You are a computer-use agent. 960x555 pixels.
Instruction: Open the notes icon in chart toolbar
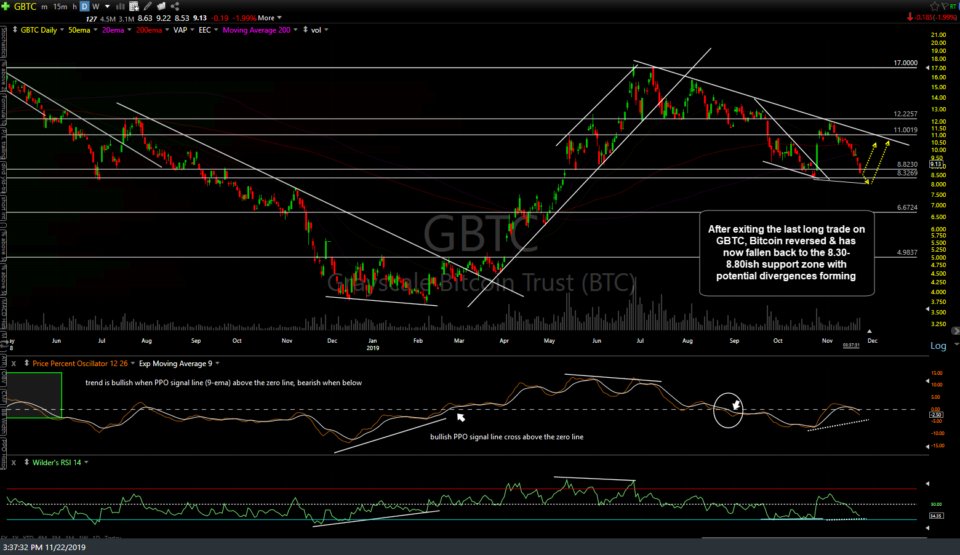click(161, 6)
